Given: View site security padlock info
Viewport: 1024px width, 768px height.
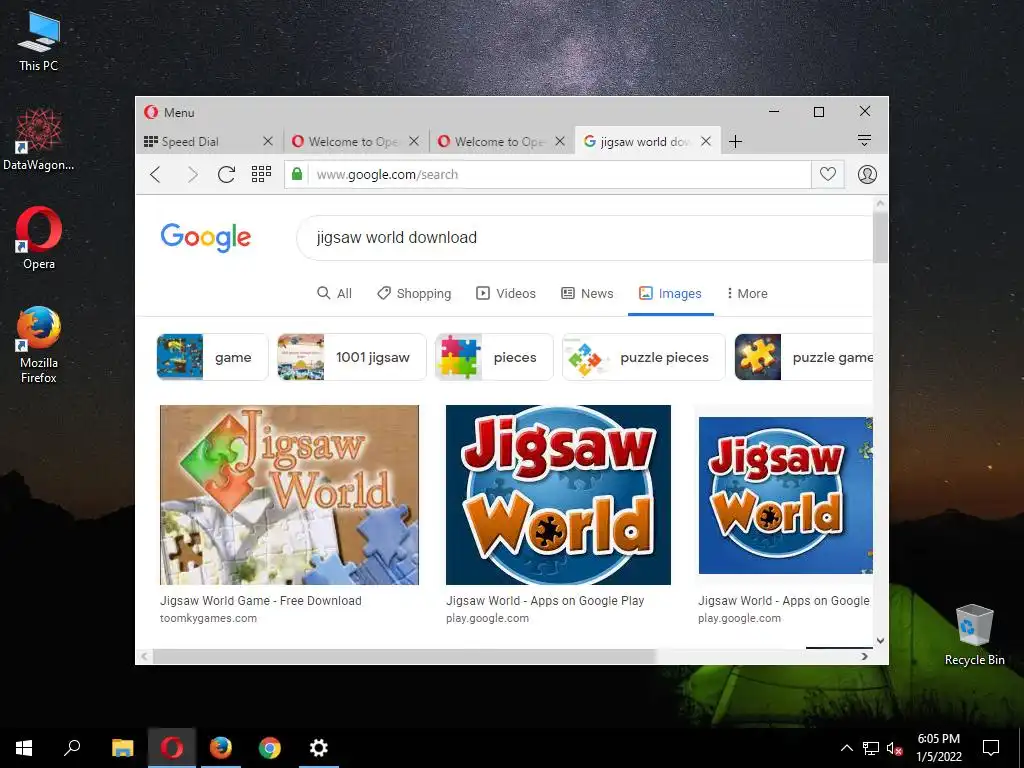Looking at the screenshot, I should click(296, 174).
